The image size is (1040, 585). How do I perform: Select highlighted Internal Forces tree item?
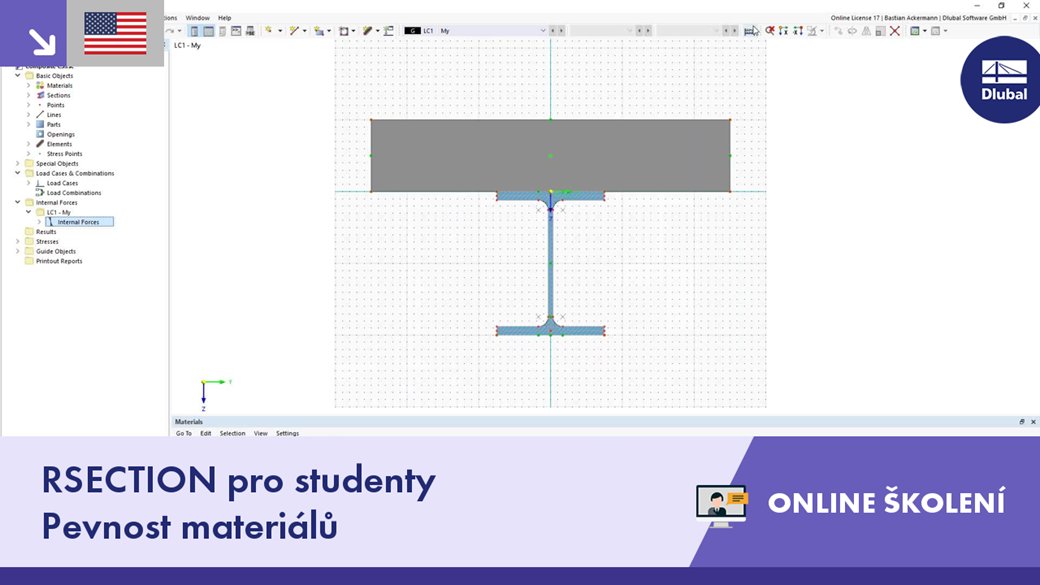click(x=79, y=222)
